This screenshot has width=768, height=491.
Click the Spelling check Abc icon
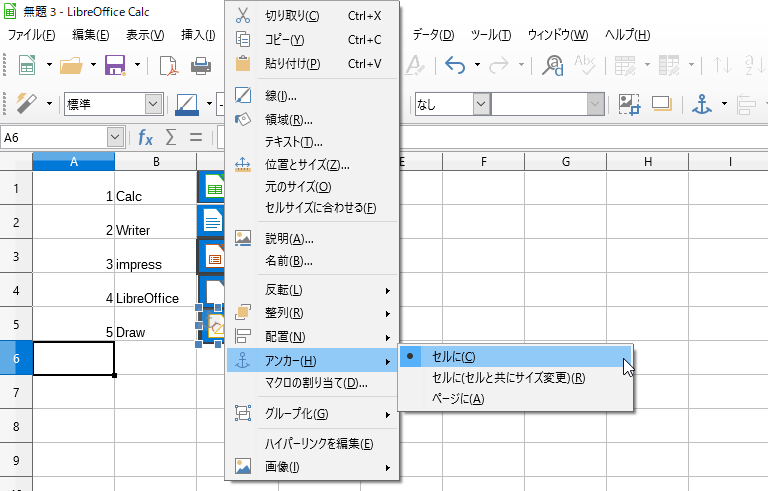585,65
